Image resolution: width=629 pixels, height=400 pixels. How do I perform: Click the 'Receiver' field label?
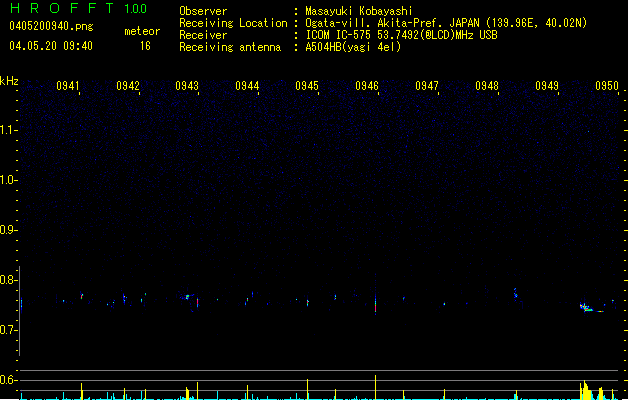point(203,35)
